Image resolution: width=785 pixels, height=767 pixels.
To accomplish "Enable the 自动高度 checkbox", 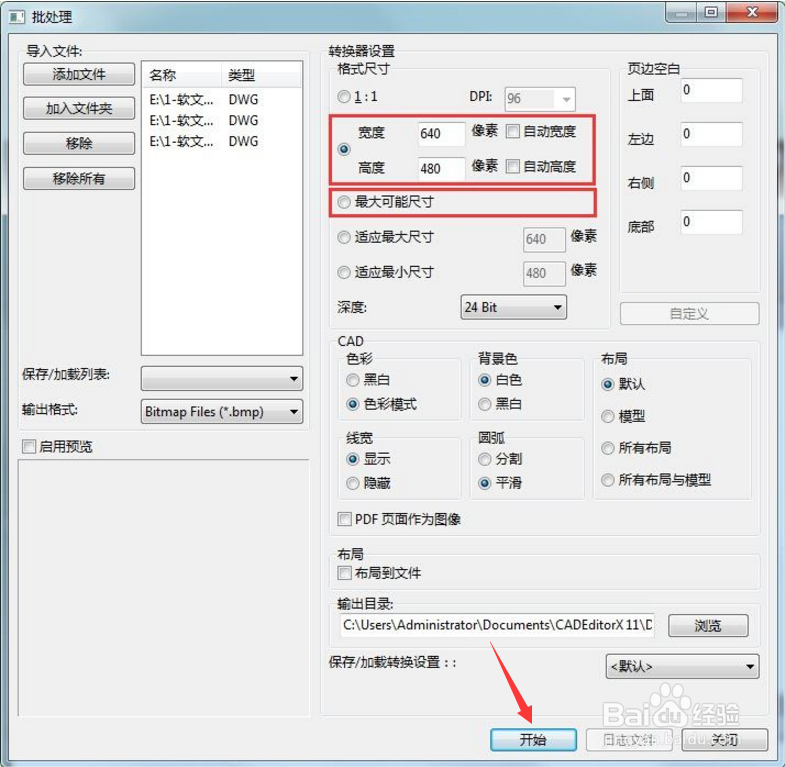I will 513,166.
